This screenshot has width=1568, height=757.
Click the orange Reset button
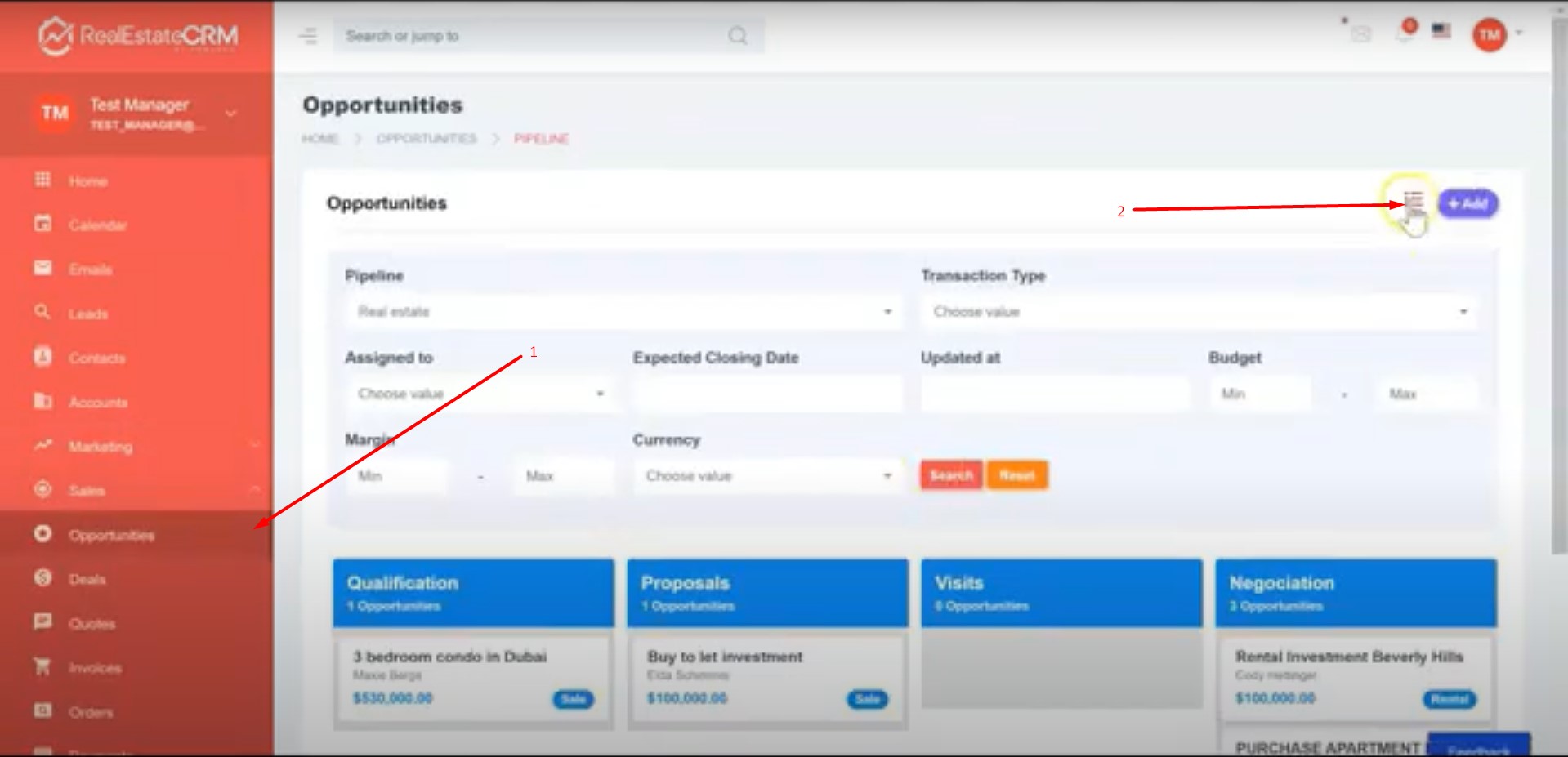click(x=1016, y=475)
